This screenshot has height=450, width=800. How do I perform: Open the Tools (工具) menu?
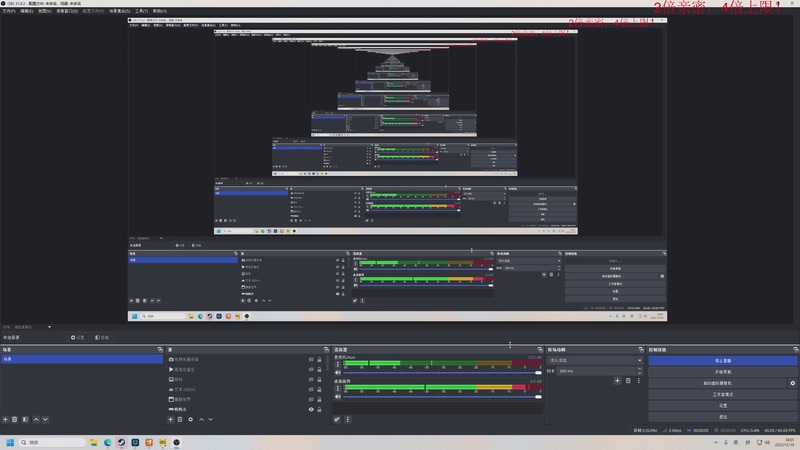(141, 11)
